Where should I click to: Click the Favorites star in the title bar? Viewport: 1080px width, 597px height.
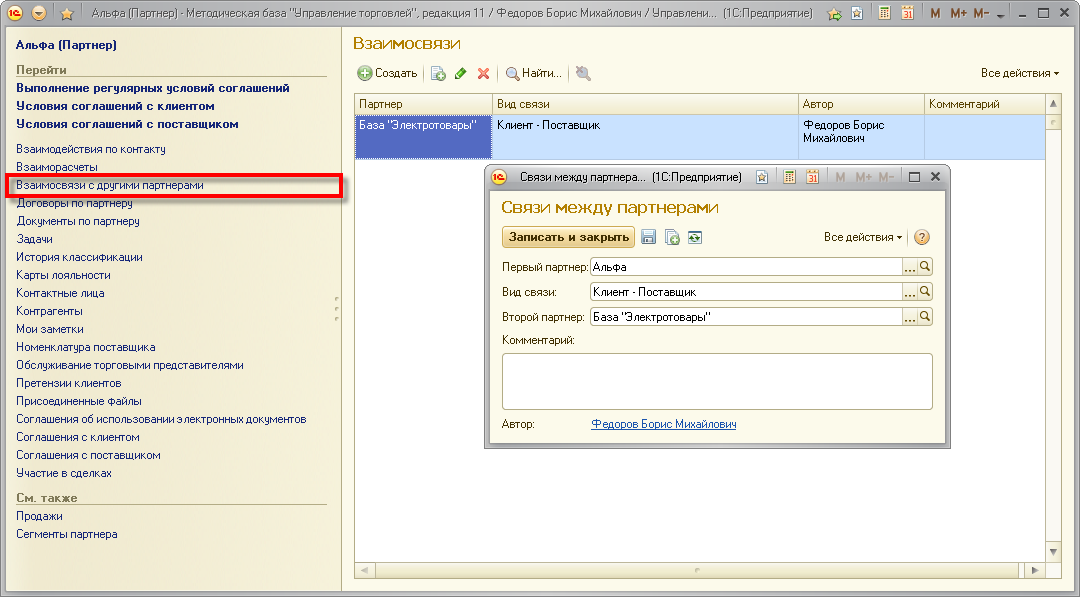[x=67, y=13]
